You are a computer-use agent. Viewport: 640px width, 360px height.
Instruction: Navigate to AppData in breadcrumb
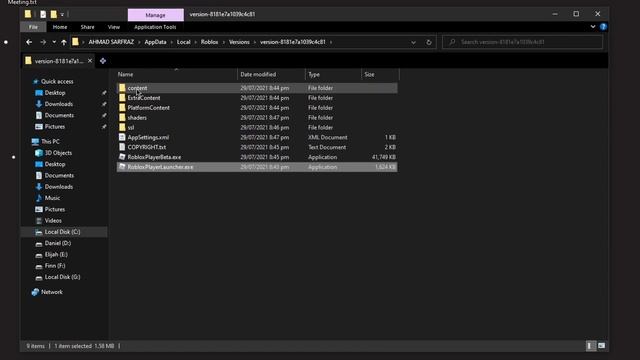tap(155, 42)
